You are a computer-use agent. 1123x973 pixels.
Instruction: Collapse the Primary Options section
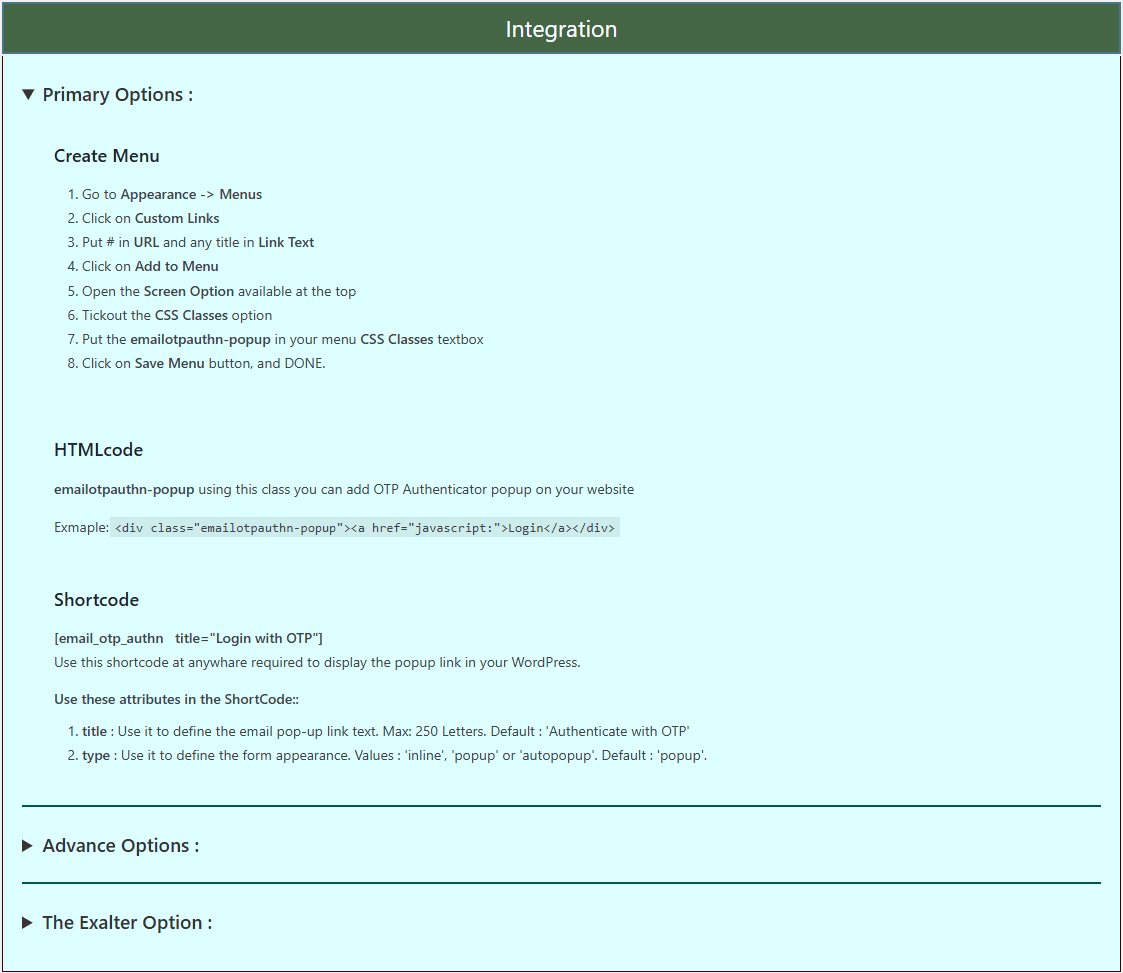pos(116,94)
